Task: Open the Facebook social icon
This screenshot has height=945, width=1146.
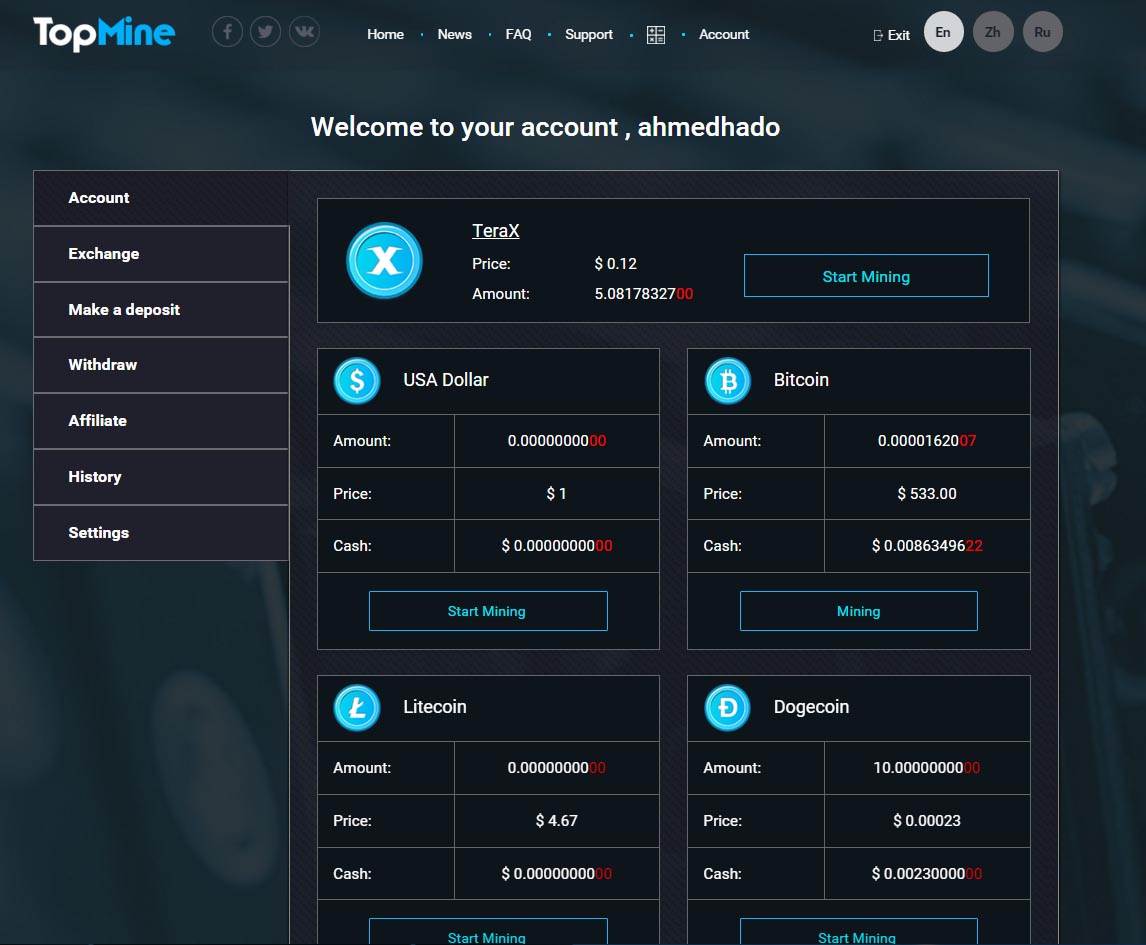Action: (x=227, y=31)
